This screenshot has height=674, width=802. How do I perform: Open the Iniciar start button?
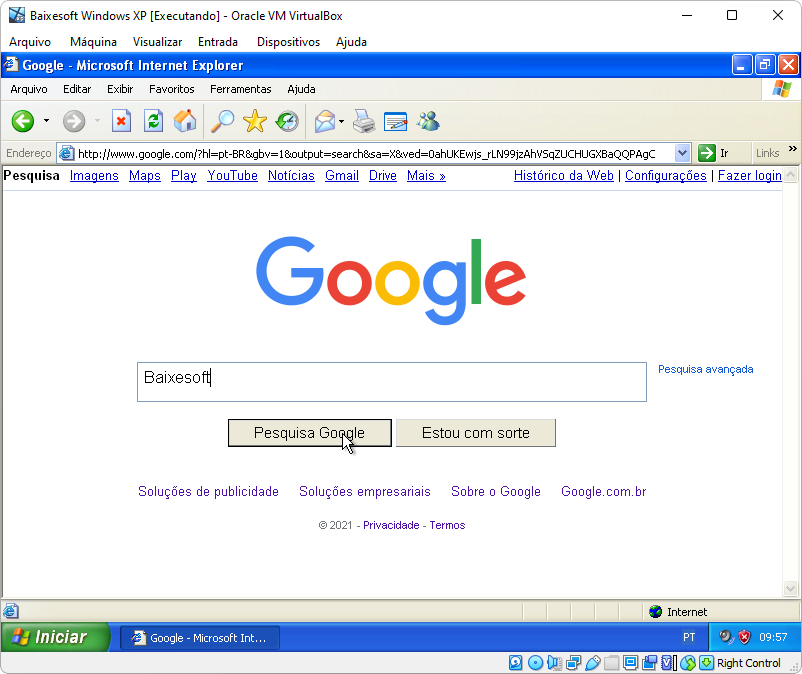tap(55, 637)
